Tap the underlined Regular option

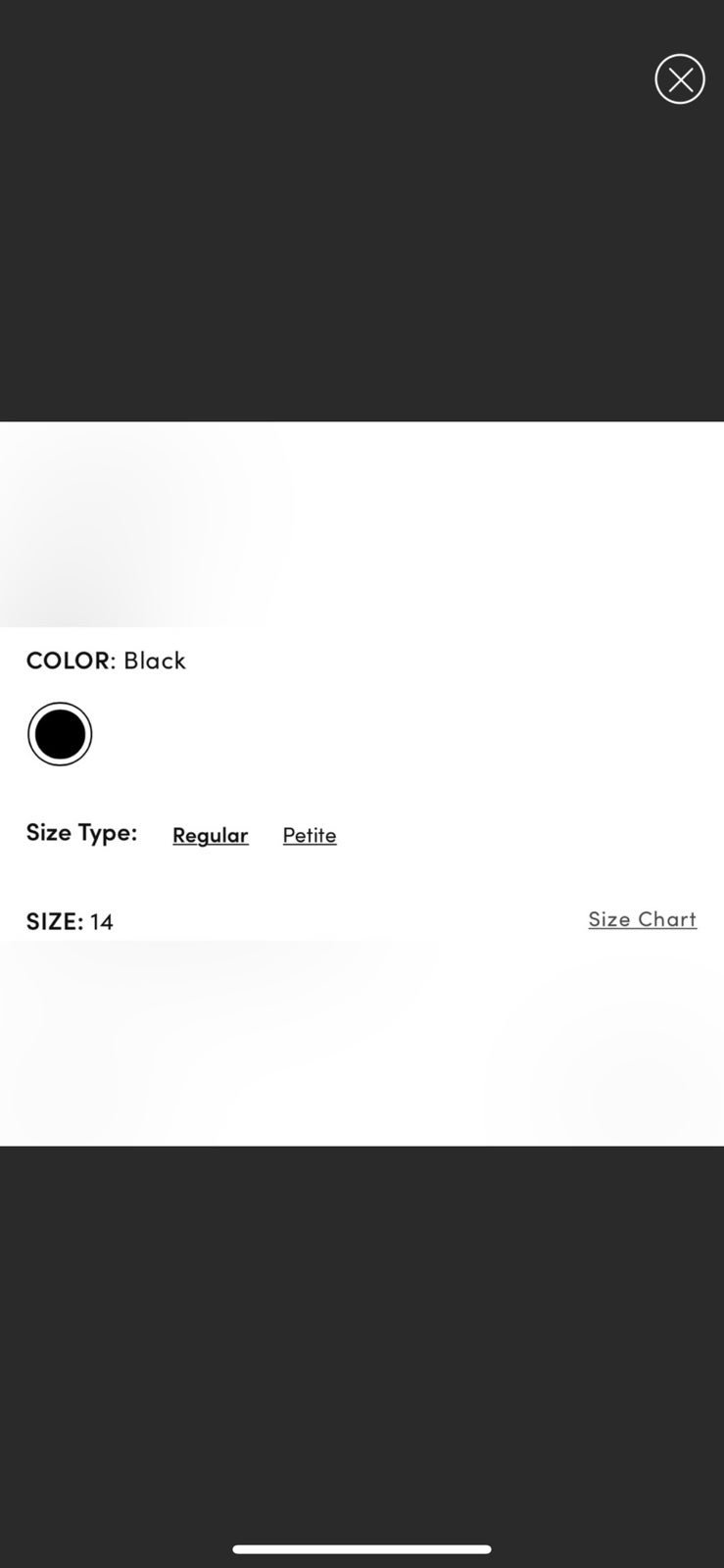pyautogui.click(x=211, y=834)
